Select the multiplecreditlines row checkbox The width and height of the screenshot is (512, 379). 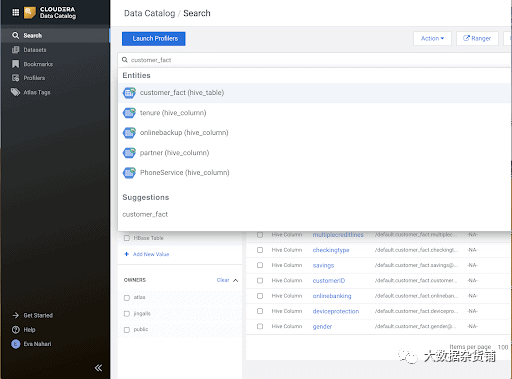pyautogui.click(x=260, y=235)
